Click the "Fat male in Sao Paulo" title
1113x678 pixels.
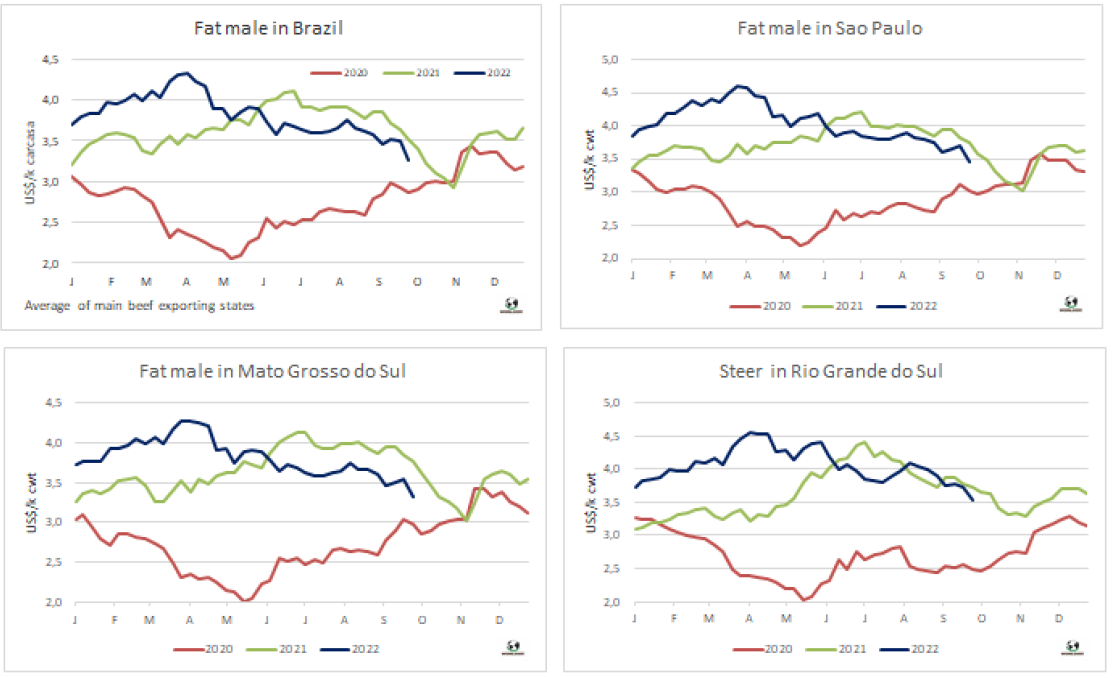pos(829,28)
